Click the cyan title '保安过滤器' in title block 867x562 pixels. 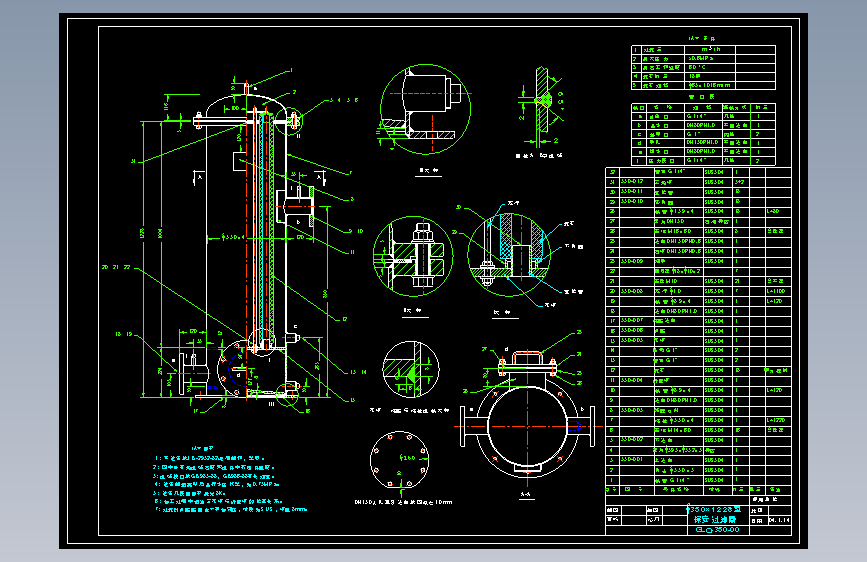[715, 519]
